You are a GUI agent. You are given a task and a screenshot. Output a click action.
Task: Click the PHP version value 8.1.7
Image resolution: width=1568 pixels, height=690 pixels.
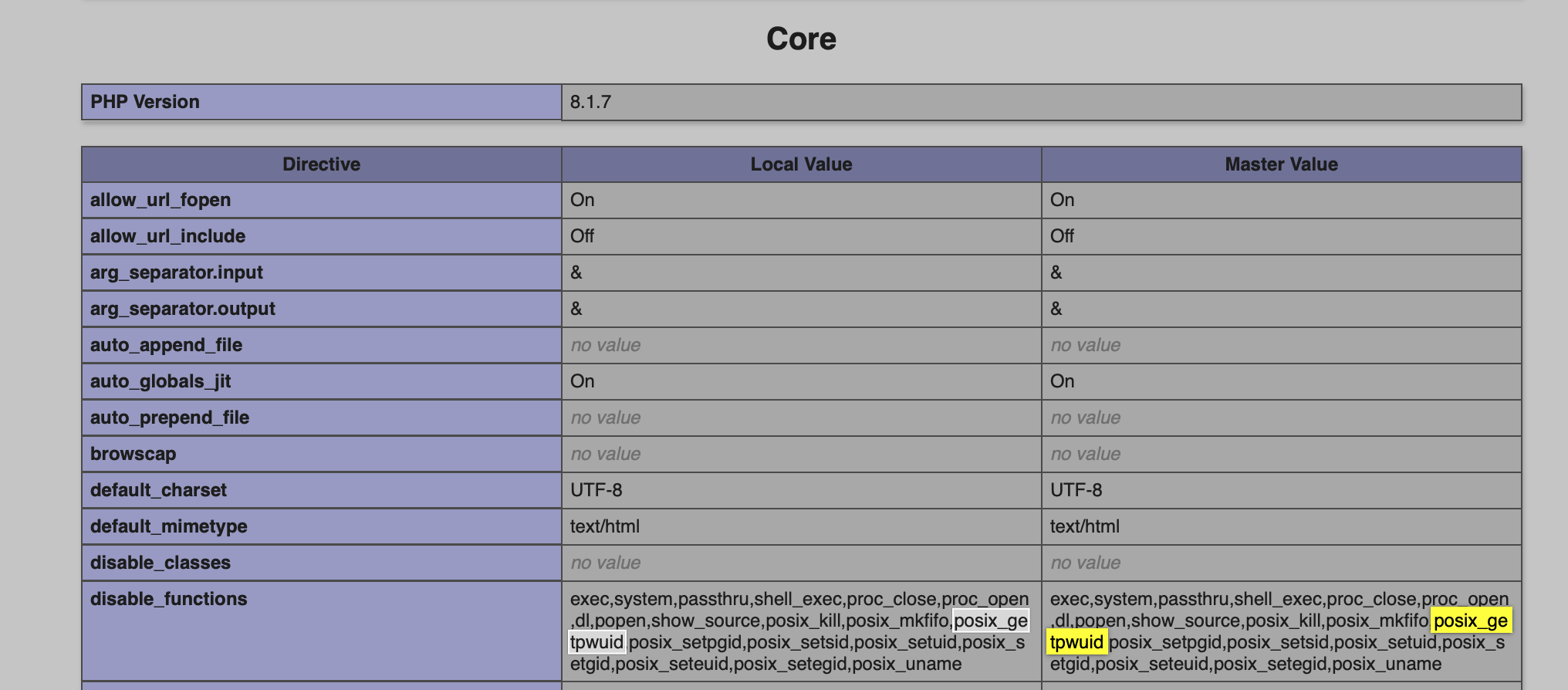590,102
